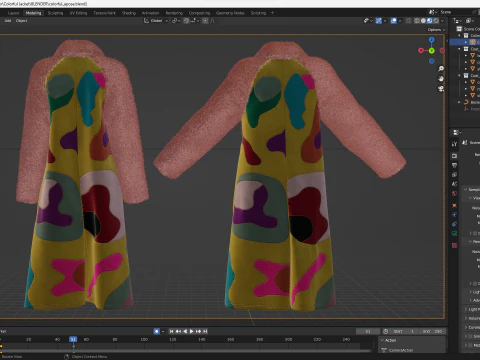This screenshot has height=360, width=480.
Task: Switch to the Layout workspace tab
Action: click(x=13, y=13)
